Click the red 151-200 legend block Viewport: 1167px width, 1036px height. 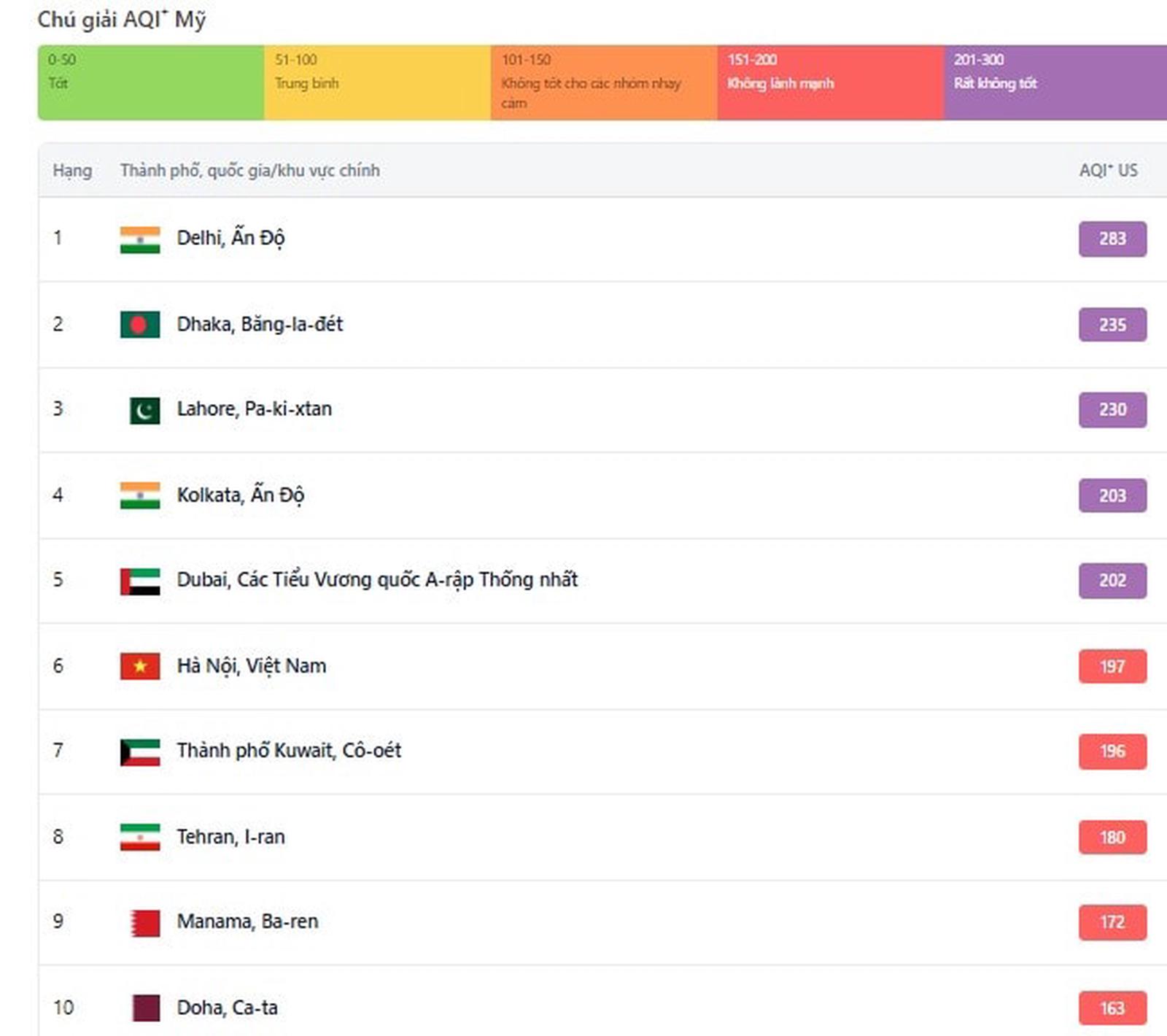point(830,82)
